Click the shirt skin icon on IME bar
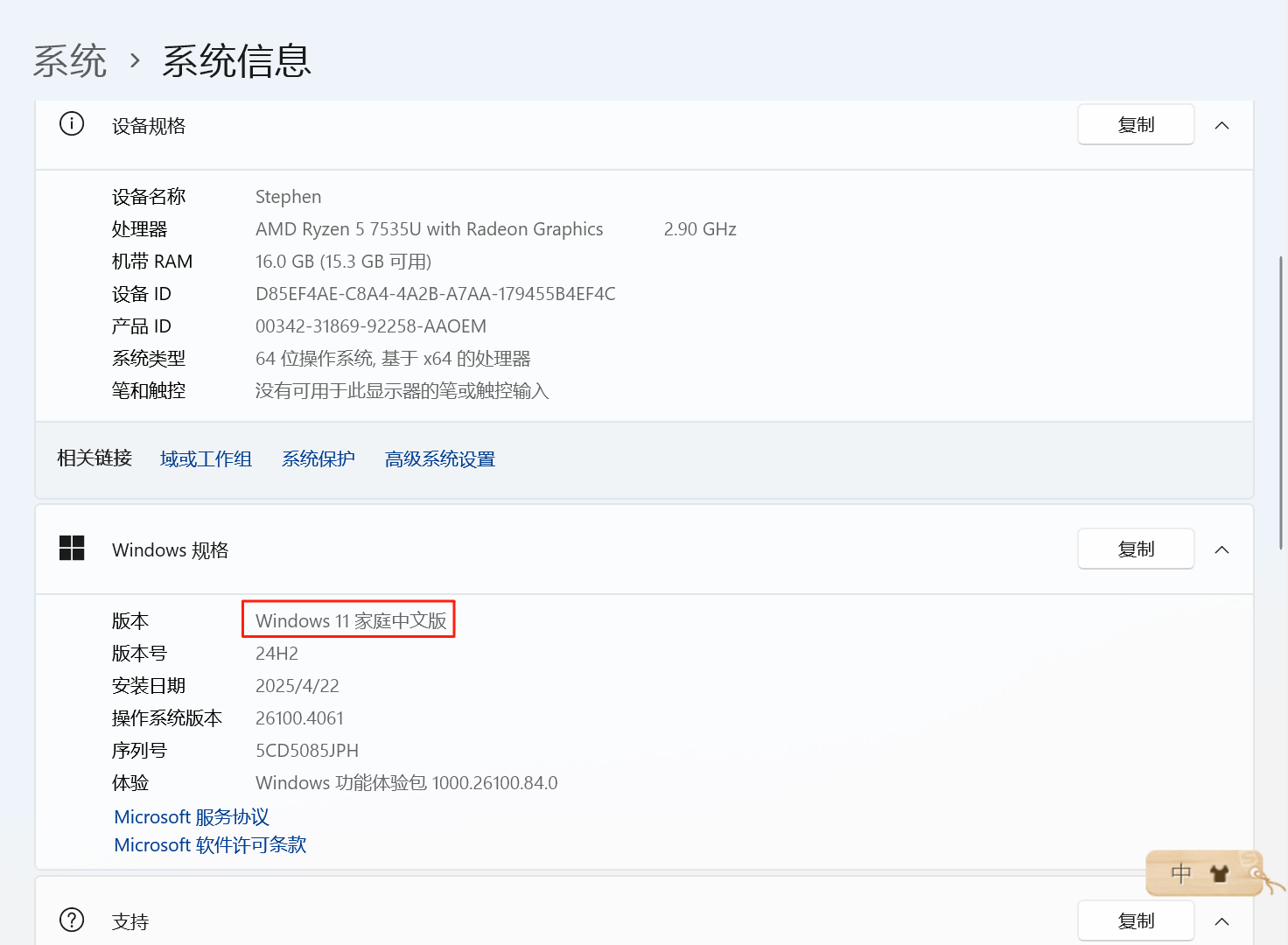This screenshot has height=945, width=1288. 1219,873
